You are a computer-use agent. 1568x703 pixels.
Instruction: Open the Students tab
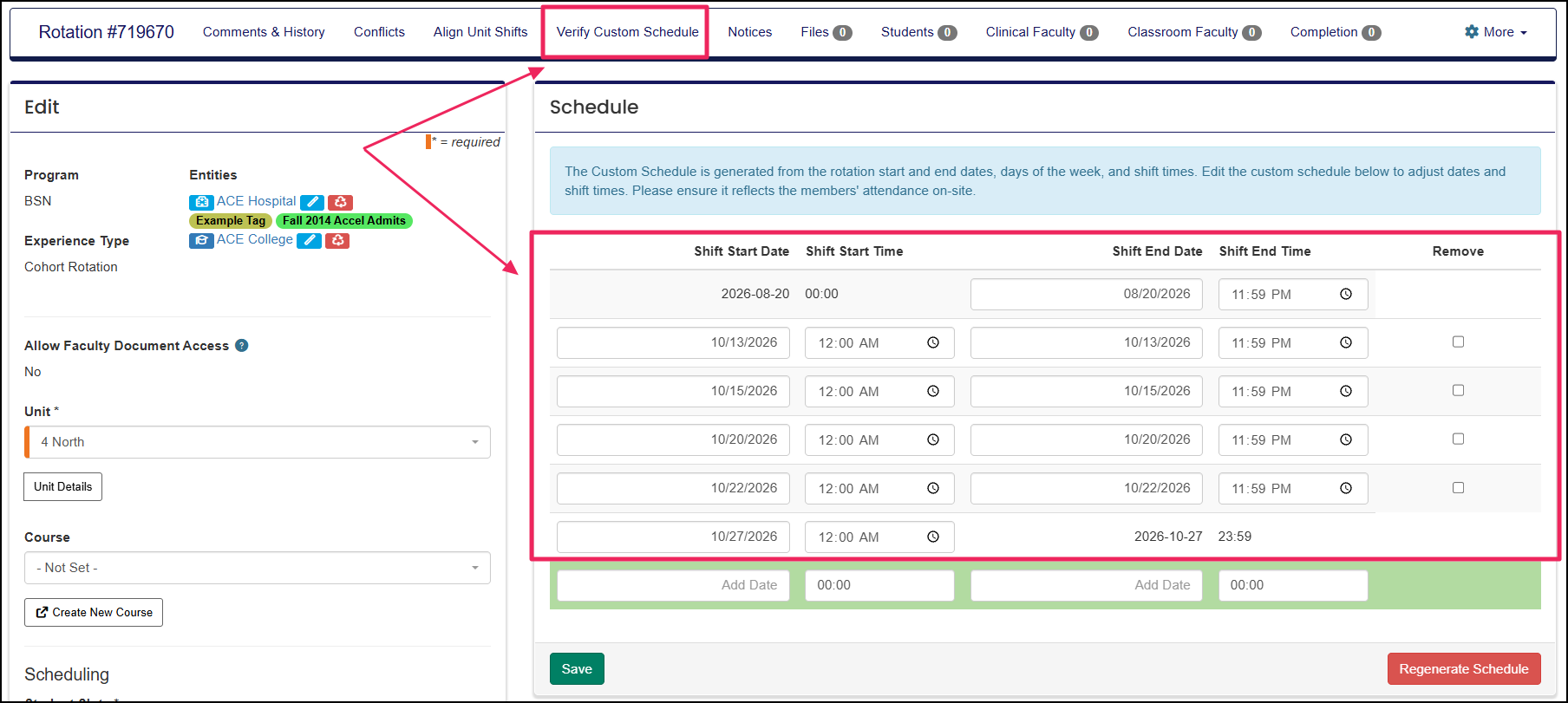point(918,32)
